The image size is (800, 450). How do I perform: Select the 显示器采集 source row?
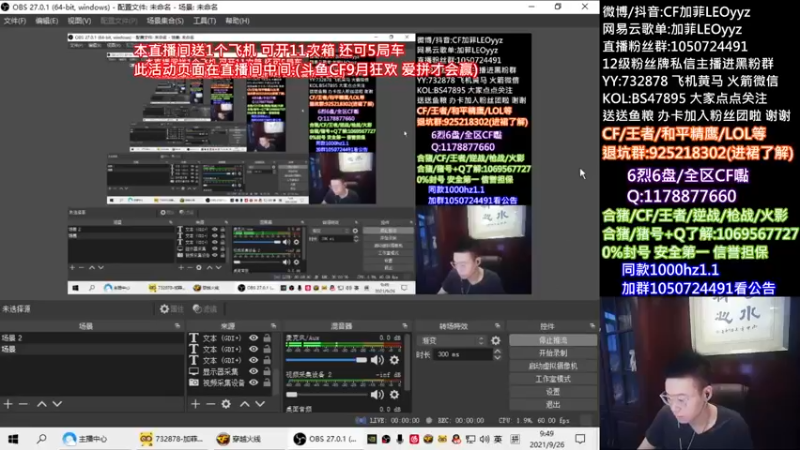(x=230, y=371)
